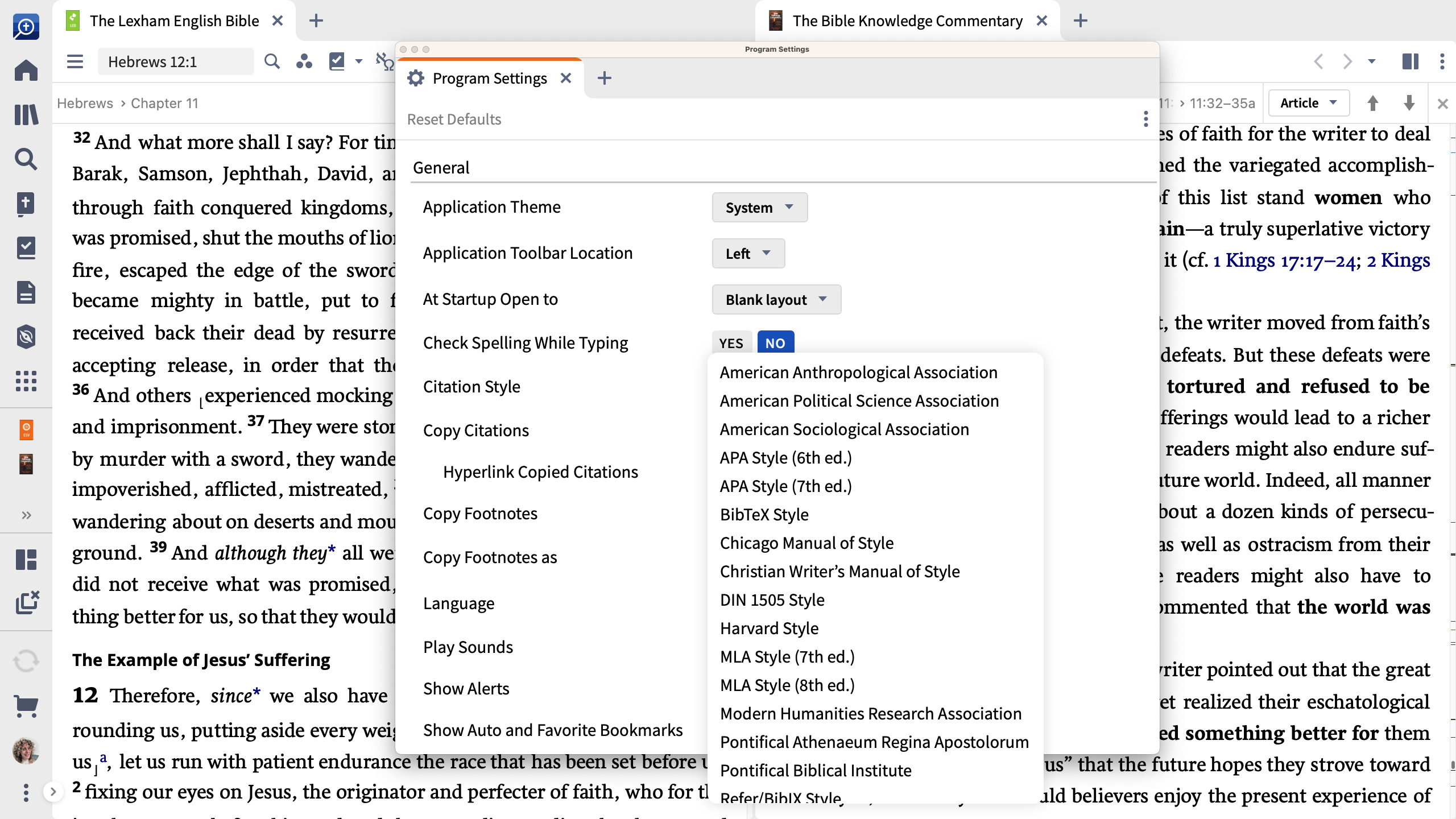Image resolution: width=1456 pixels, height=819 pixels.
Task: Set Check Spelling While Typing to YES
Action: coord(731,343)
